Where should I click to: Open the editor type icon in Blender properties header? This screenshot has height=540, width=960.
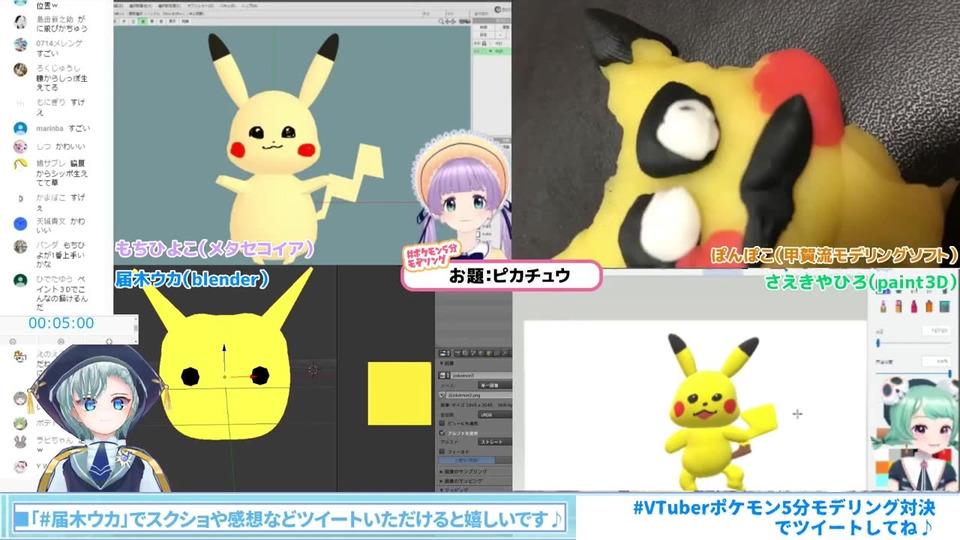(443, 353)
